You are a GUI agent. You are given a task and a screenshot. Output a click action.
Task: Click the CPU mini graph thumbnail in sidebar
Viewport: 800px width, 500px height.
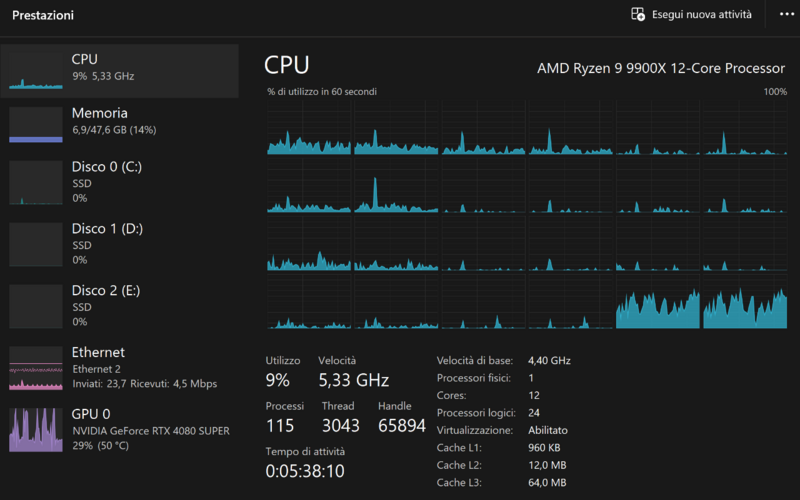36,70
